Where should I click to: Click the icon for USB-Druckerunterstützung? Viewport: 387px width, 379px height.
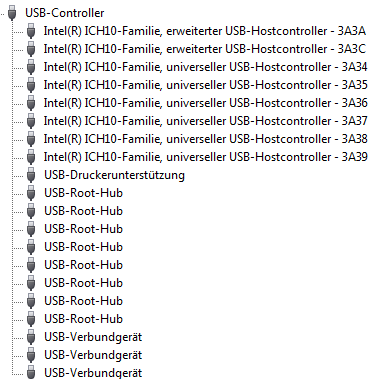pos(31,175)
